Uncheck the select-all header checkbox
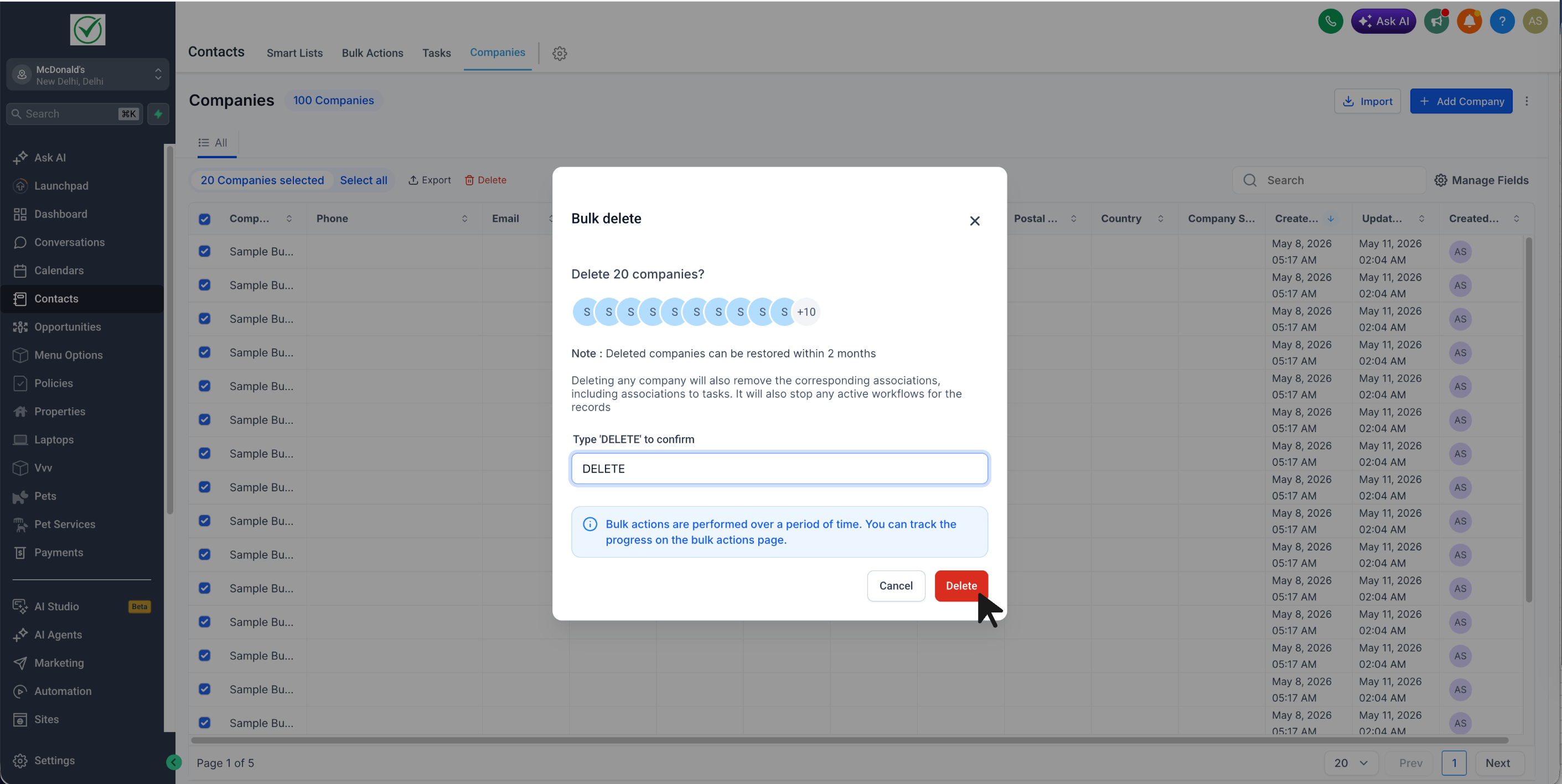This screenshot has height=784, width=1562. point(204,219)
